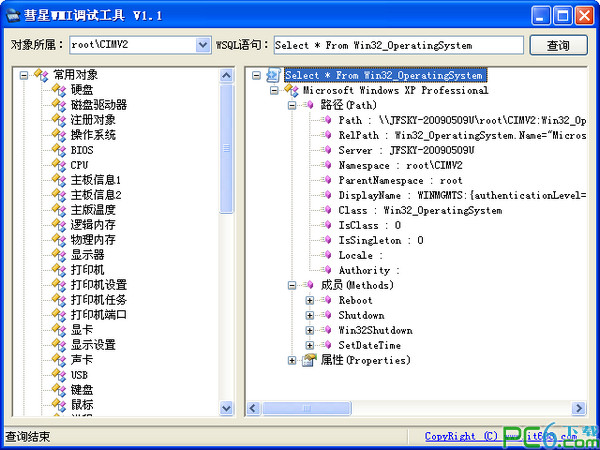The width and height of the screenshot is (600, 450).
Task: Click the 打印机 item icon
Action: coord(59,270)
